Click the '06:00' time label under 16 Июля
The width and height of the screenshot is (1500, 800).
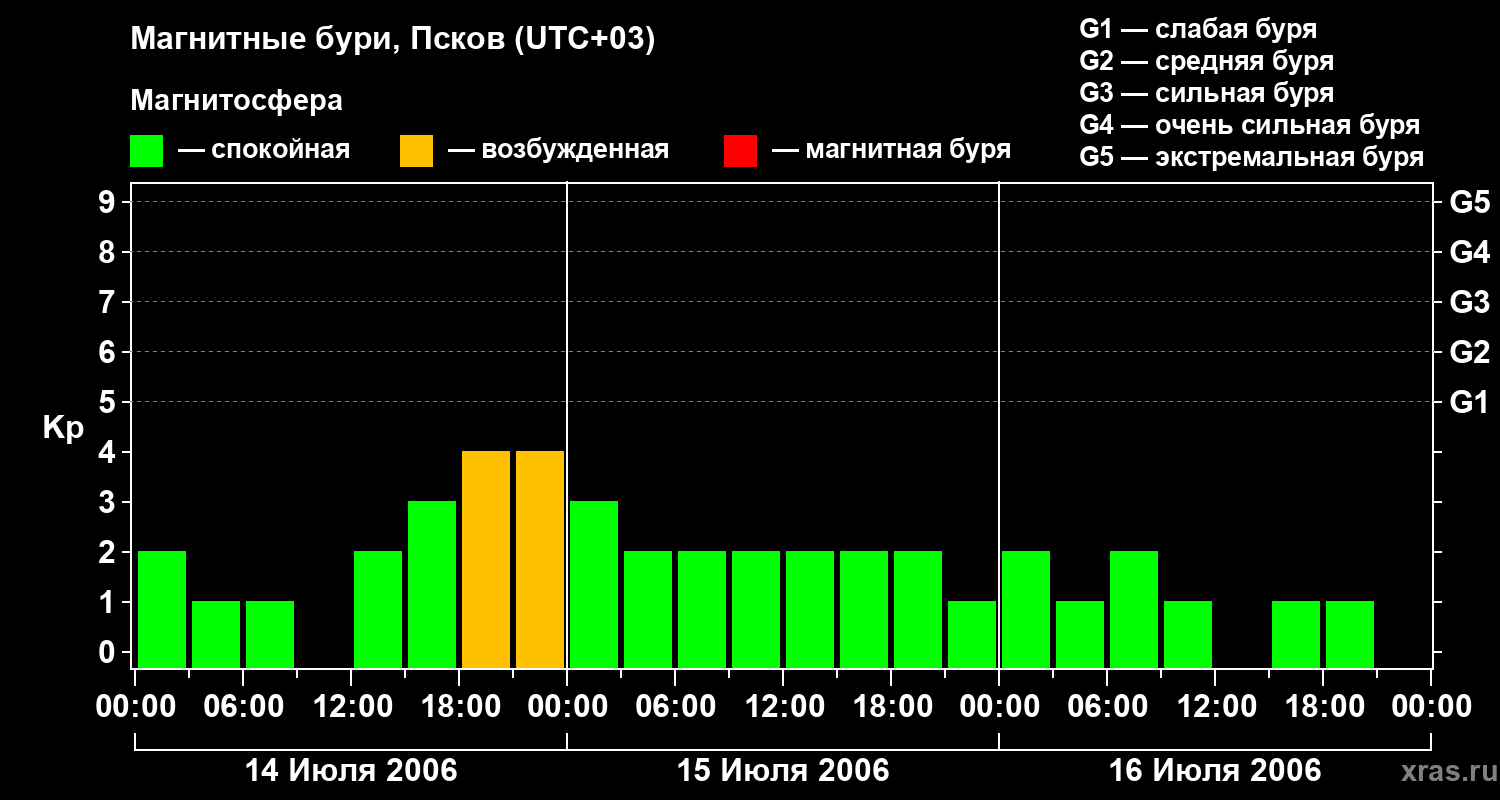(1107, 707)
